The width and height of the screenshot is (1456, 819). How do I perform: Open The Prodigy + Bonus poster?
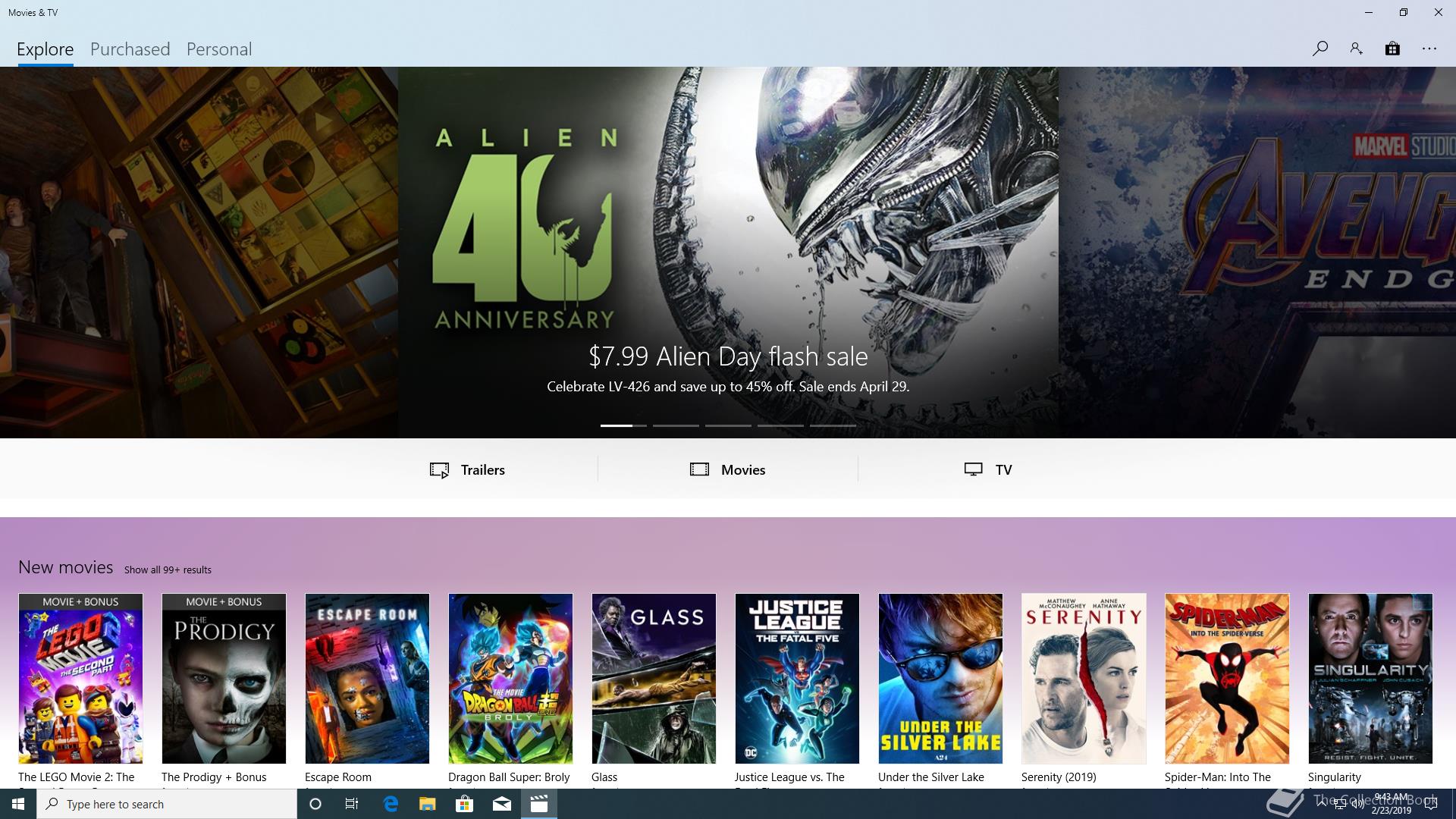(x=224, y=679)
